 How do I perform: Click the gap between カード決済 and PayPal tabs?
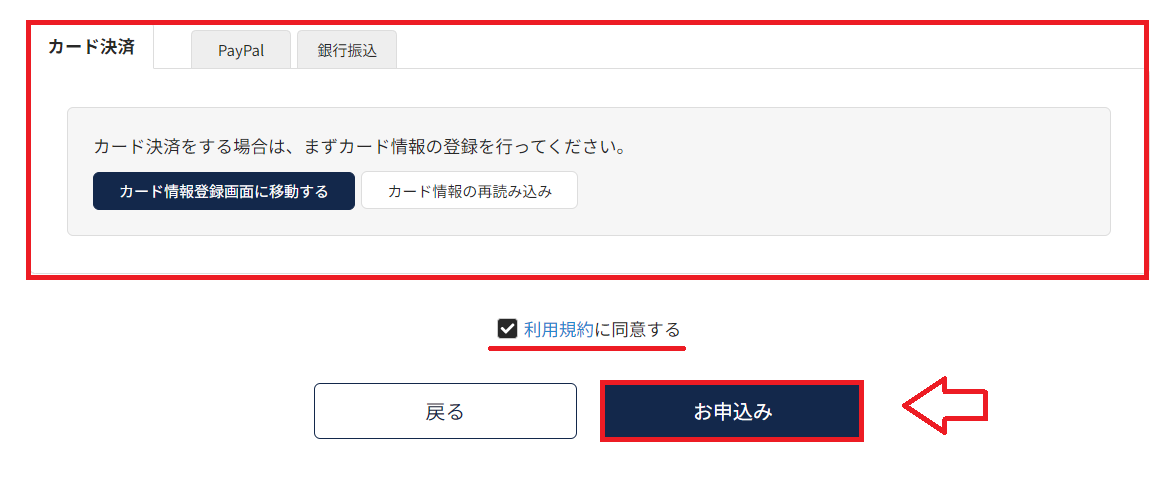pyautogui.click(x=172, y=48)
